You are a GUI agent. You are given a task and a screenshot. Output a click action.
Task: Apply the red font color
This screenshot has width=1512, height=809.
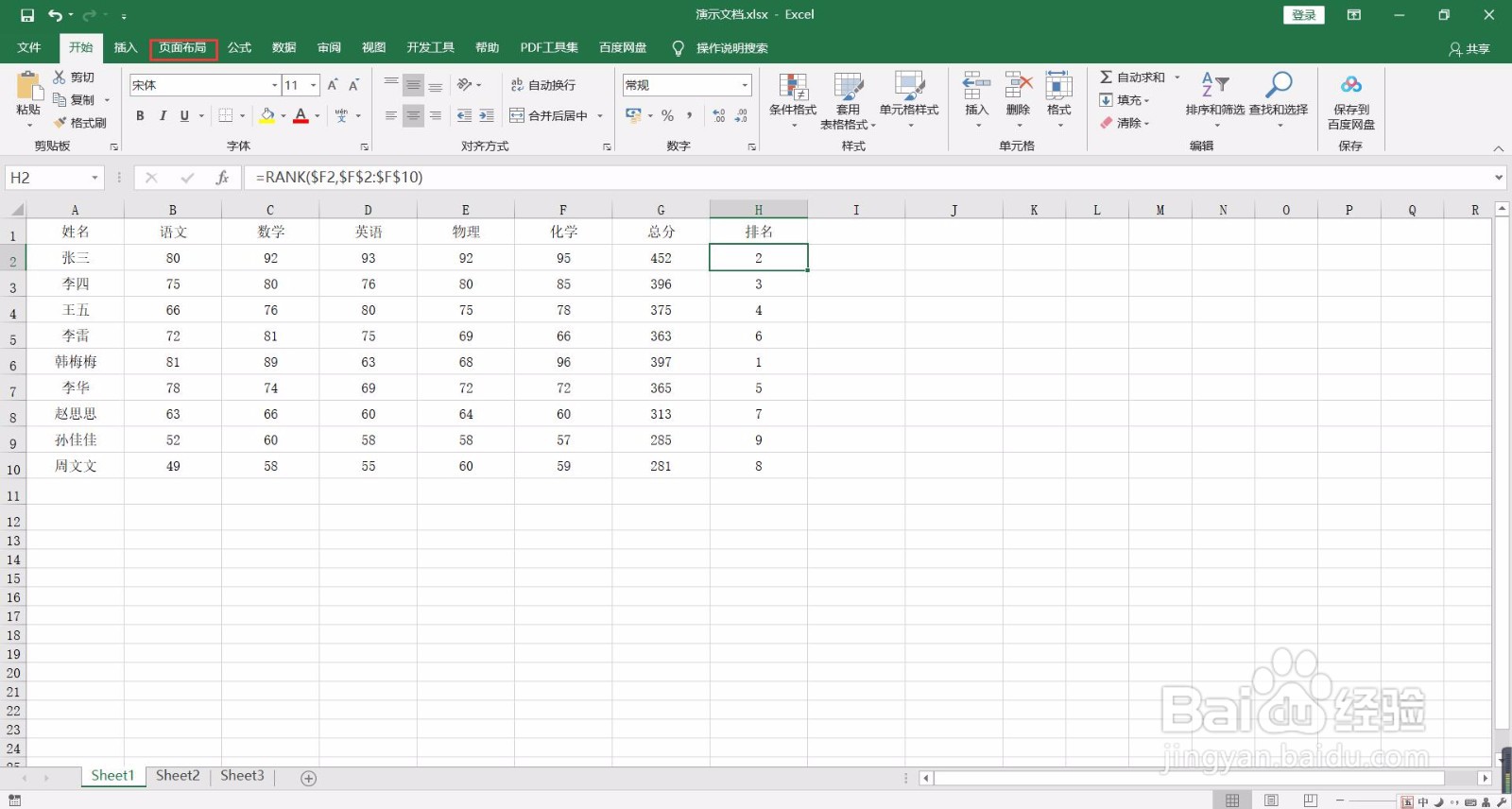(301, 115)
